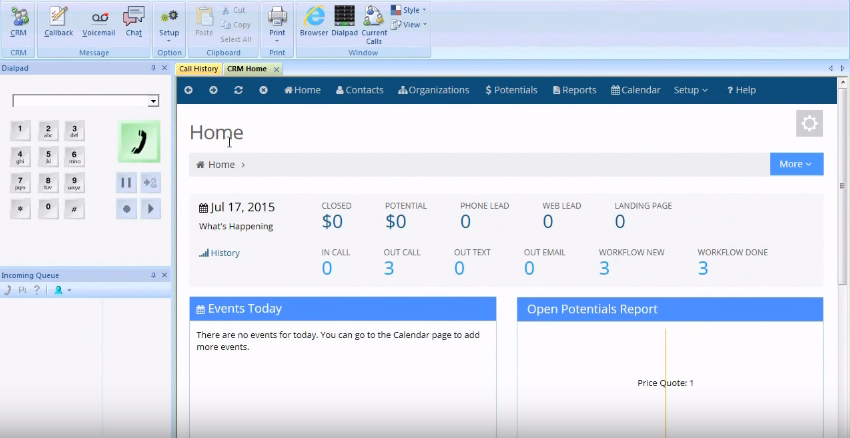Image resolution: width=850 pixels, height=438 pixels.
Task: Launch the Browser window
Action: tap(314, 20)
